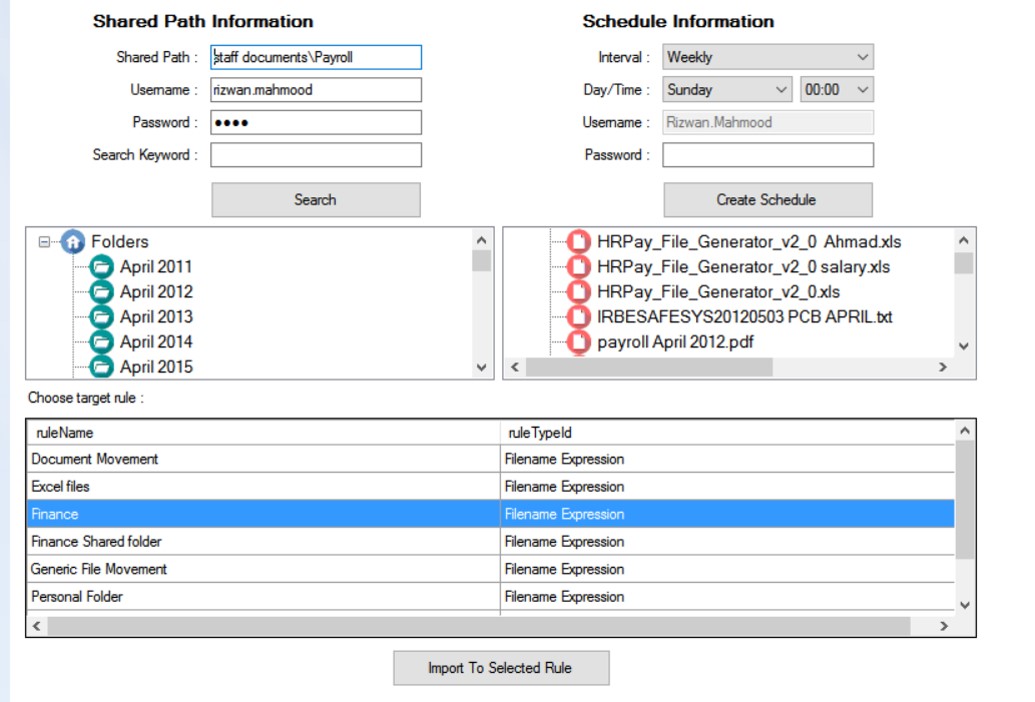This screenshot has height=702, width=1035.
Task: Open the Interval dropdown showing Weekly
Action: (x=767, y=58)
